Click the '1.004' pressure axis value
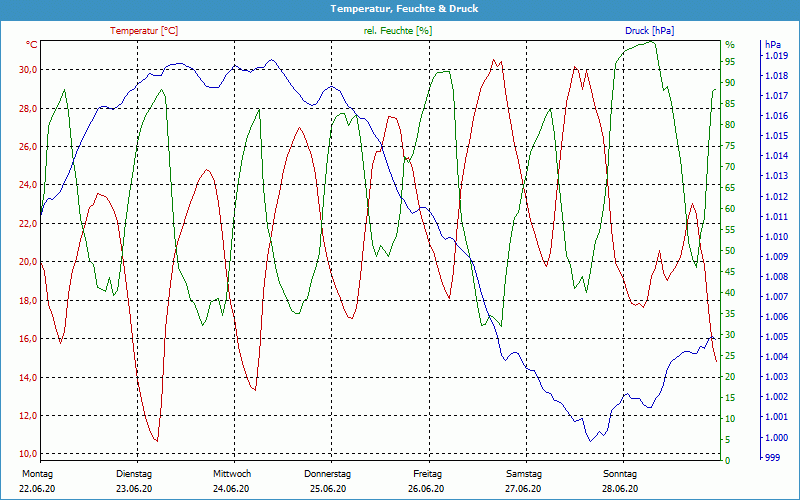The image size is (800, 500). 777,357
